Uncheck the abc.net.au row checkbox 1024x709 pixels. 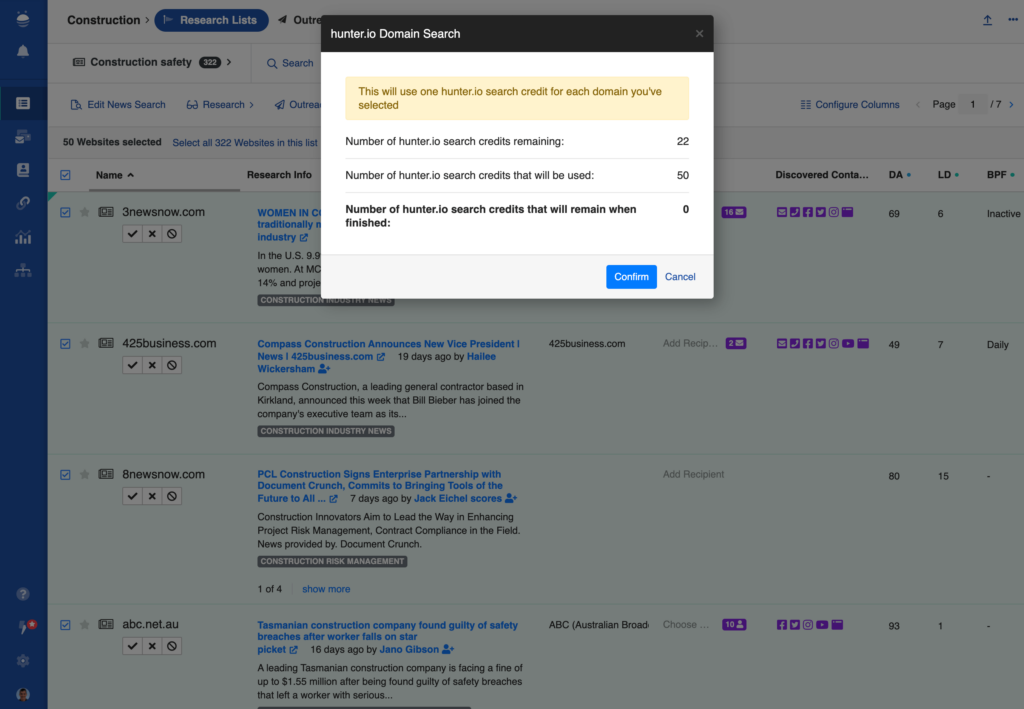[65, 625]
